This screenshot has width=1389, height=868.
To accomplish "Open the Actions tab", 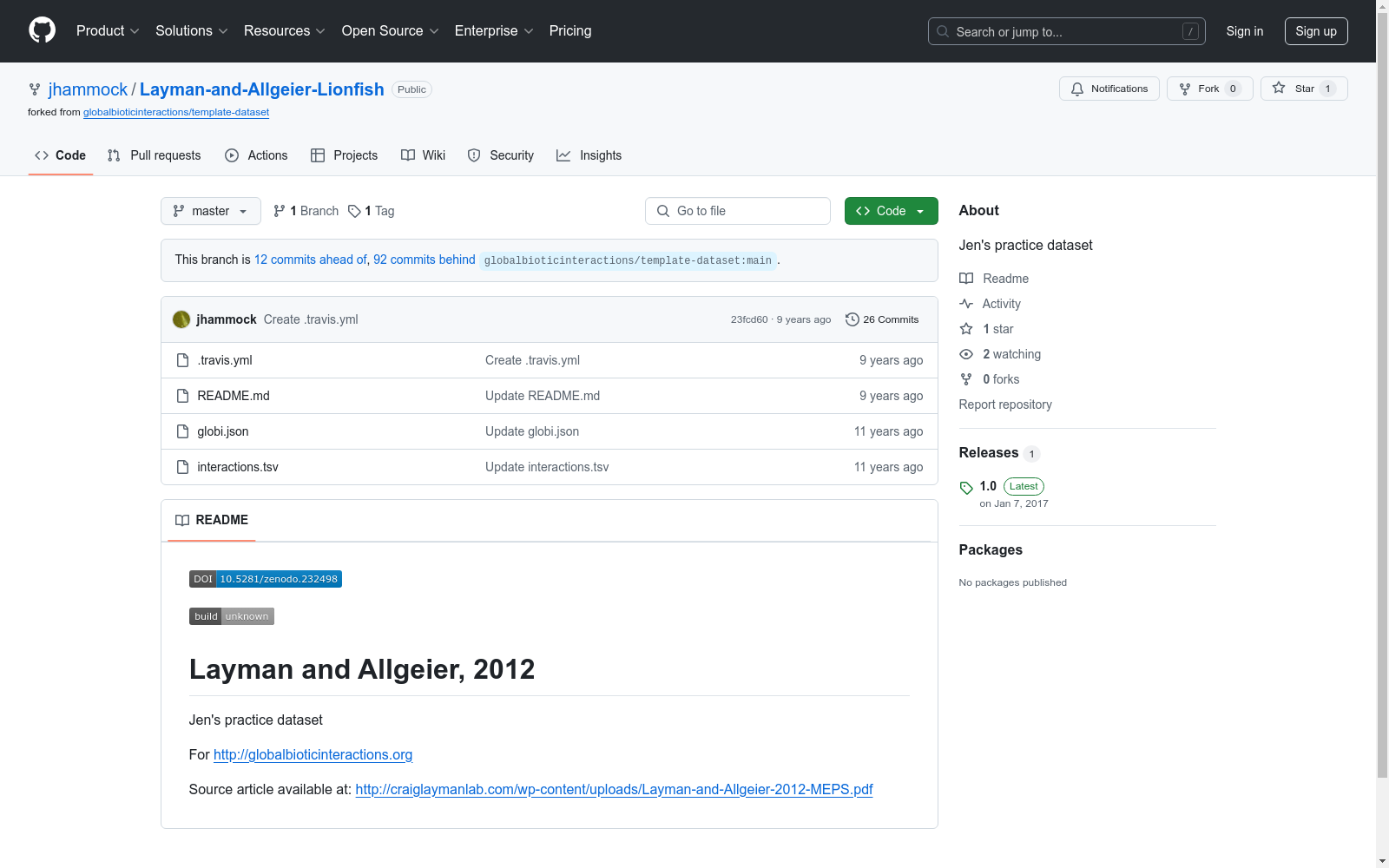I will [x=256, y=155].
